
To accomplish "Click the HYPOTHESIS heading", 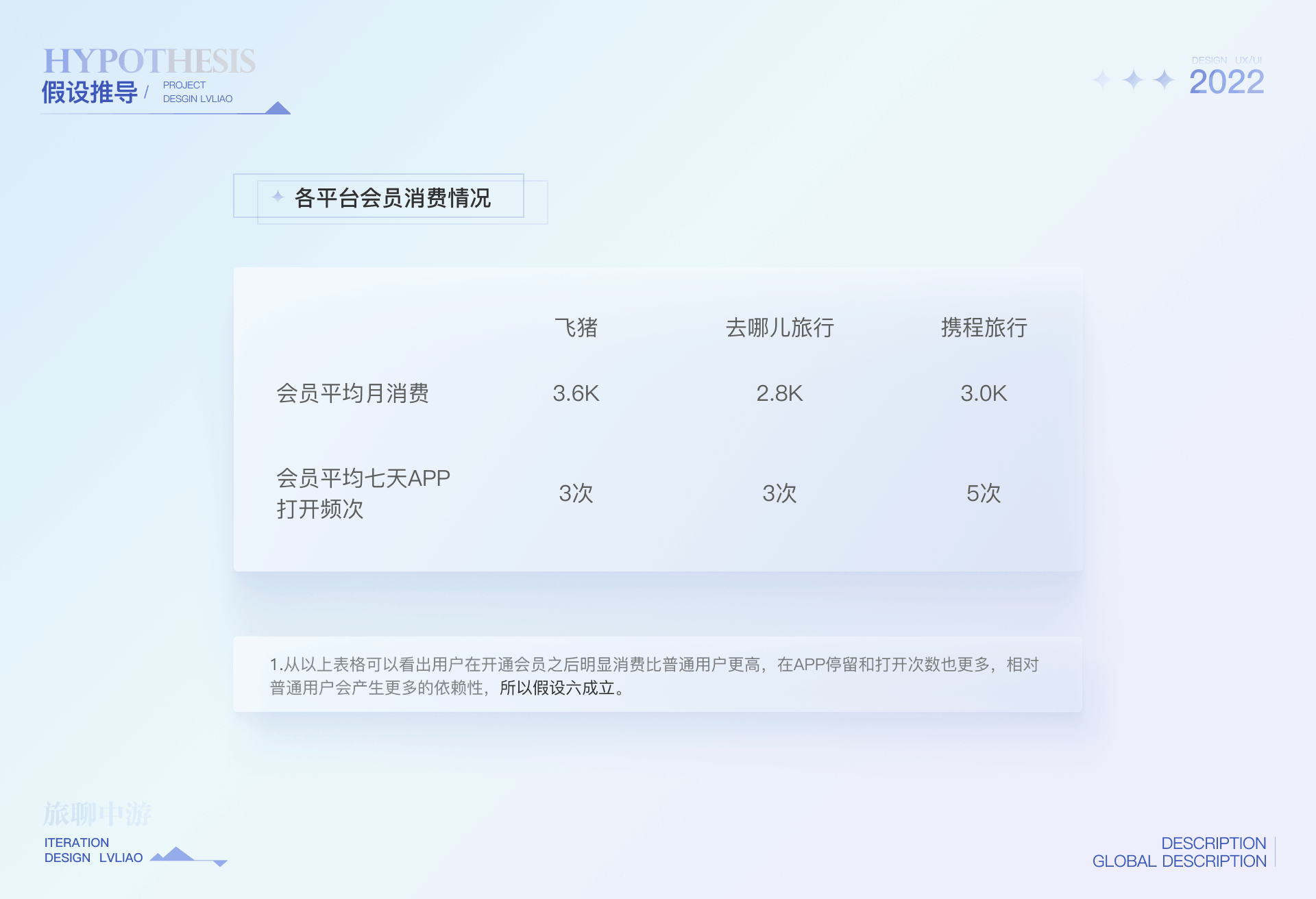I will tap(149, 61).
